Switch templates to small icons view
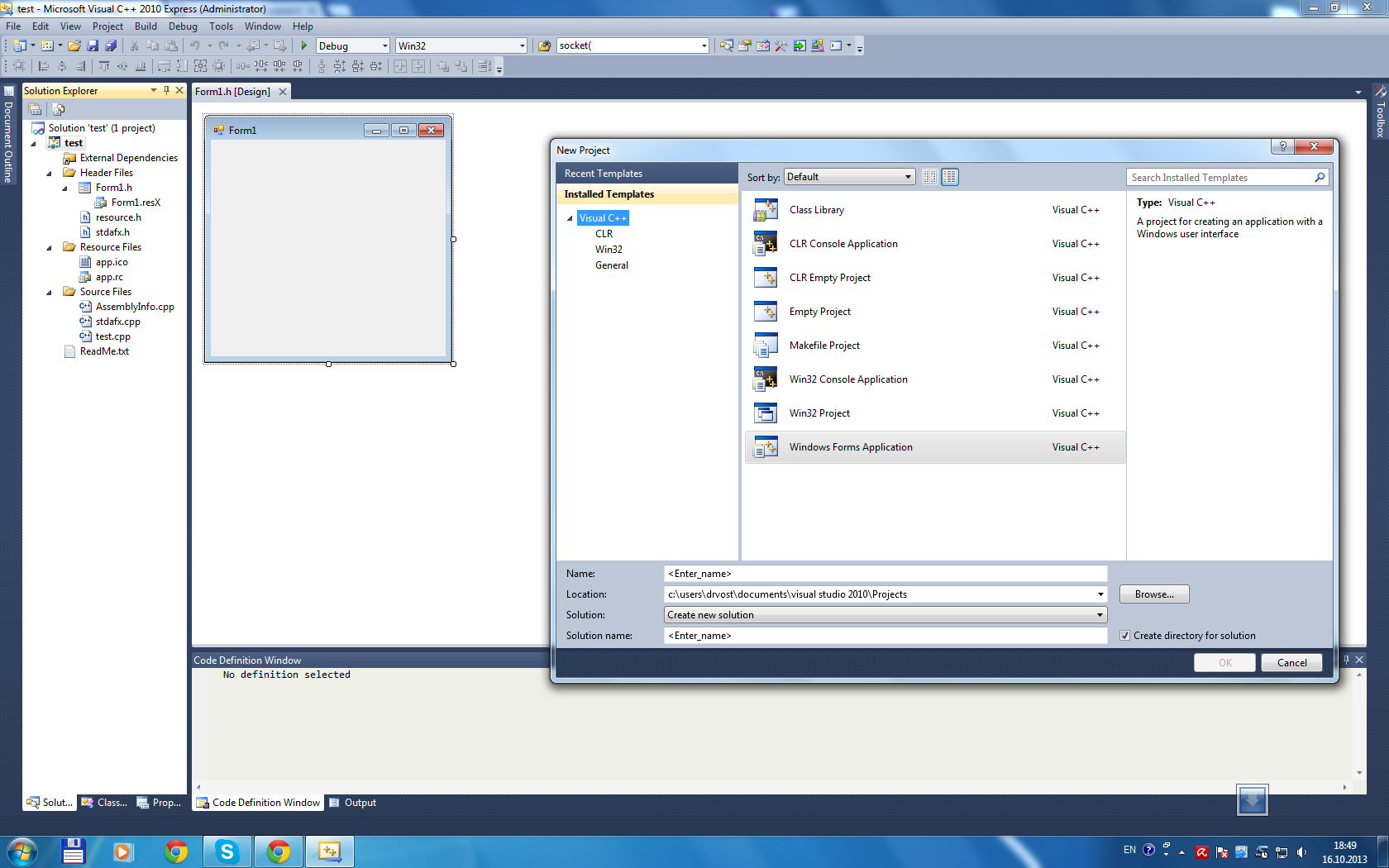1389x868 pixels. click(930, 177)
